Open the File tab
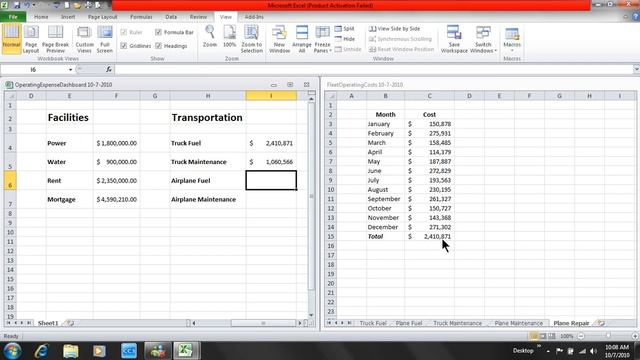 (13, 17)
